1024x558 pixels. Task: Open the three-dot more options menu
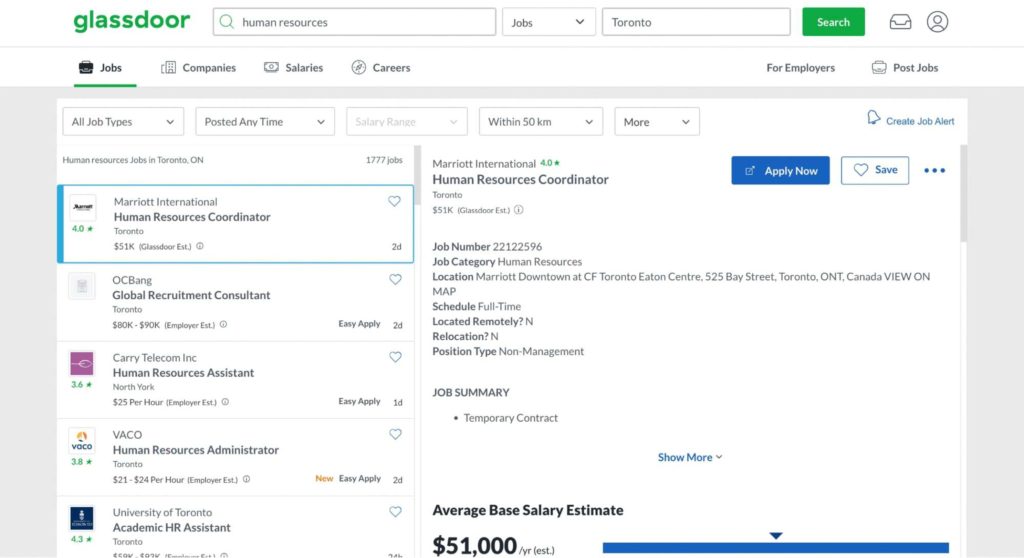click(935, 171)
